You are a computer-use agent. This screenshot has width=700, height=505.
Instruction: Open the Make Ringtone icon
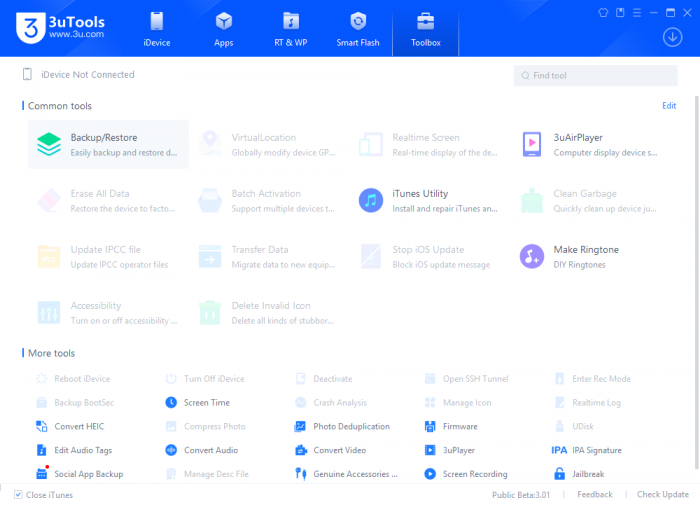(532, 256)
